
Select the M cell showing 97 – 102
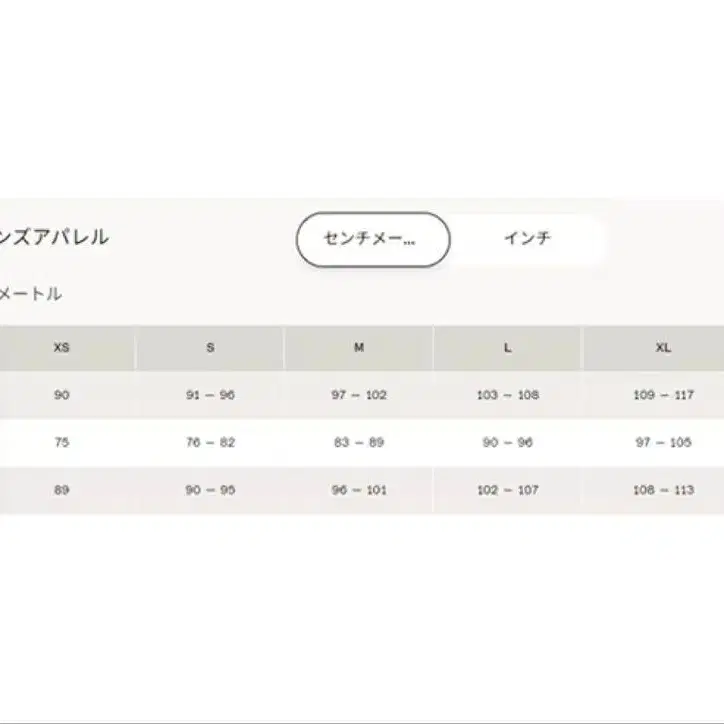pyautogui.click(x=359, y=395)
